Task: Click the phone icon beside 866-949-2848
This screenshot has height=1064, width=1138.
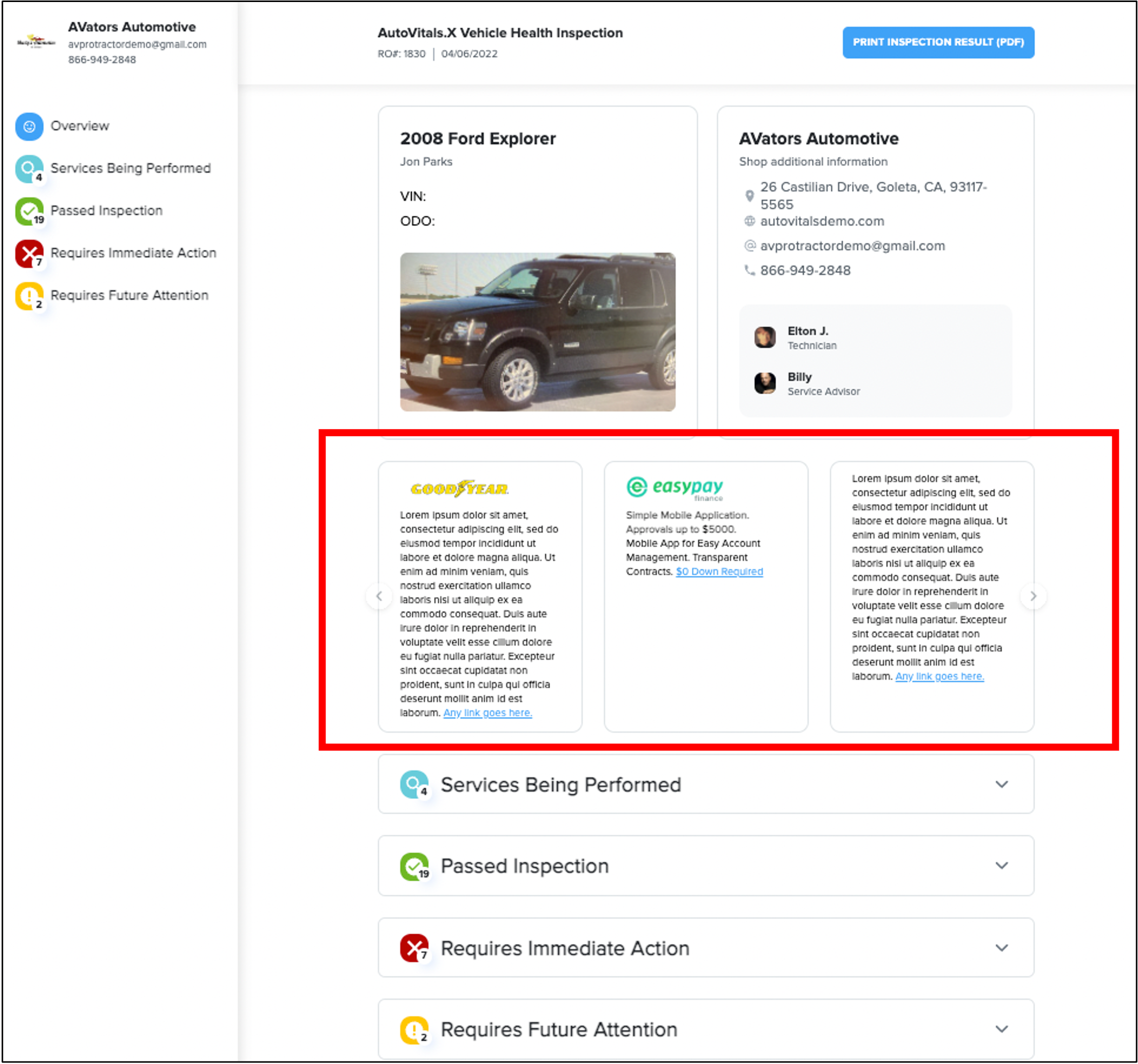Action: click(749, 271)
